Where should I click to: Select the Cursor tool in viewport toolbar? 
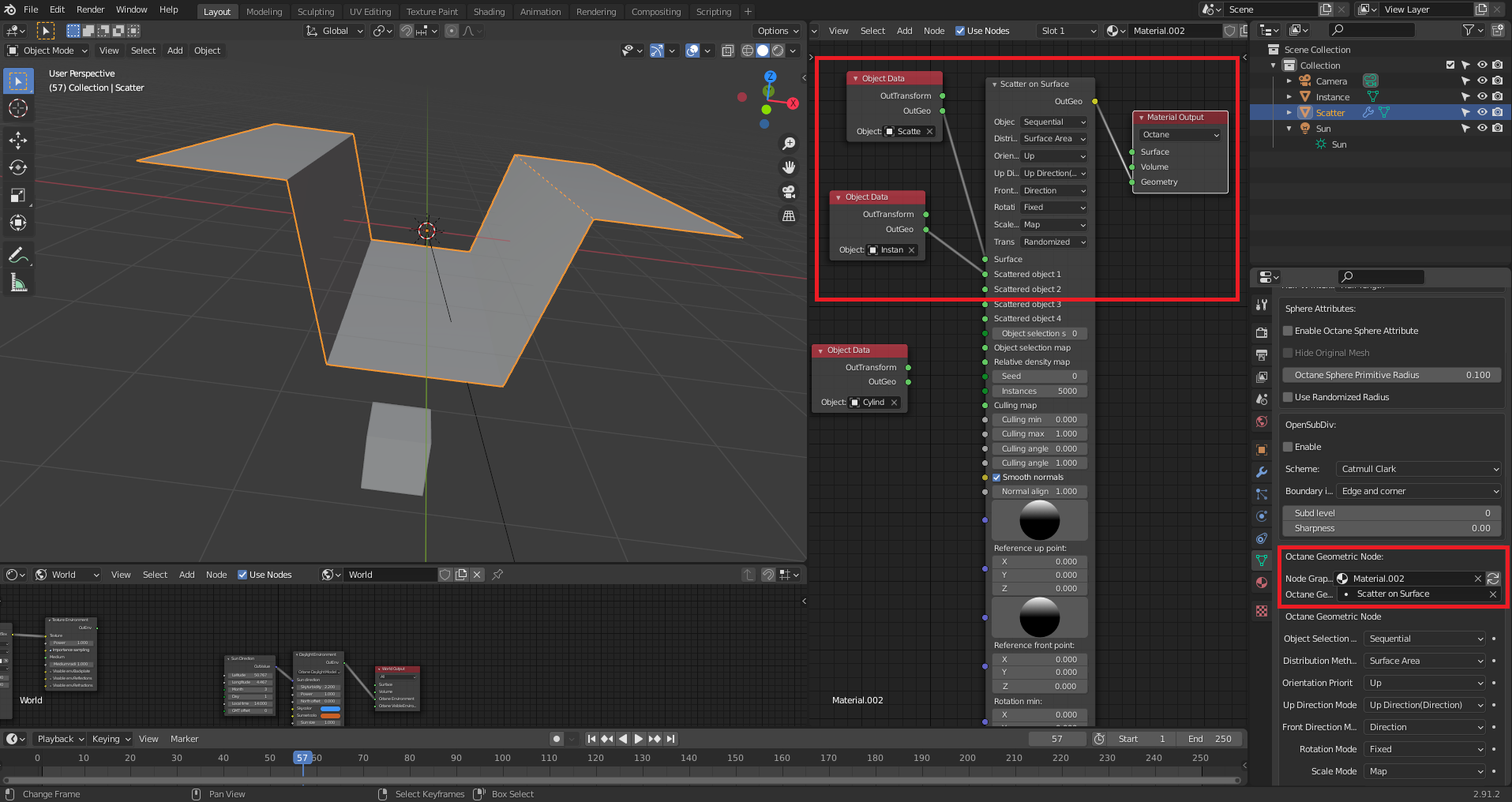18,108
